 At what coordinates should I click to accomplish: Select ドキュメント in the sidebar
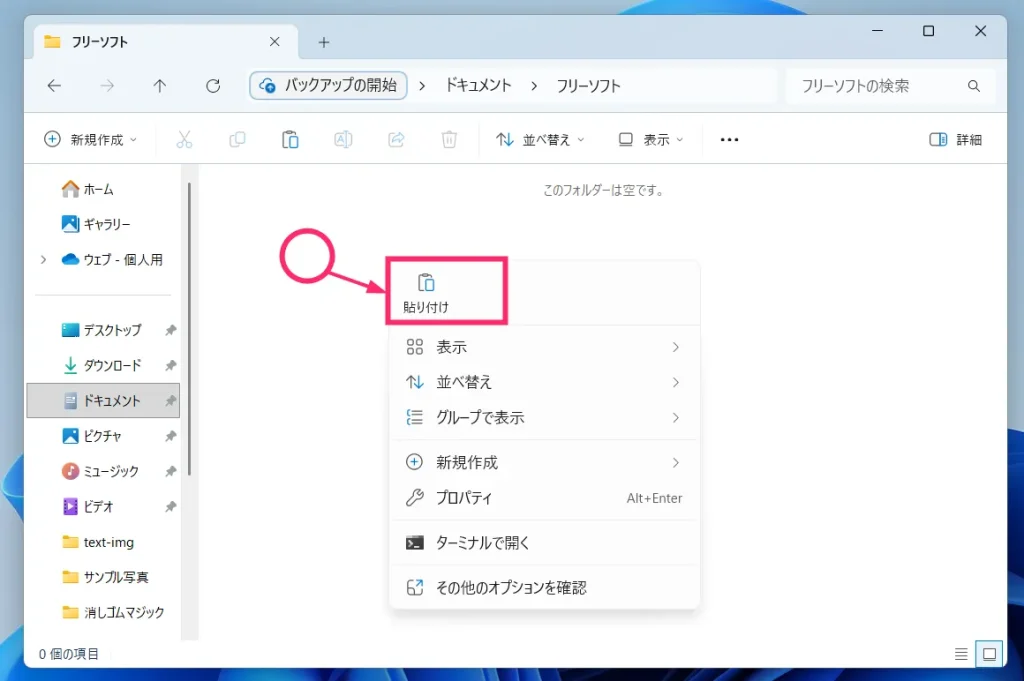click(103, 400)
